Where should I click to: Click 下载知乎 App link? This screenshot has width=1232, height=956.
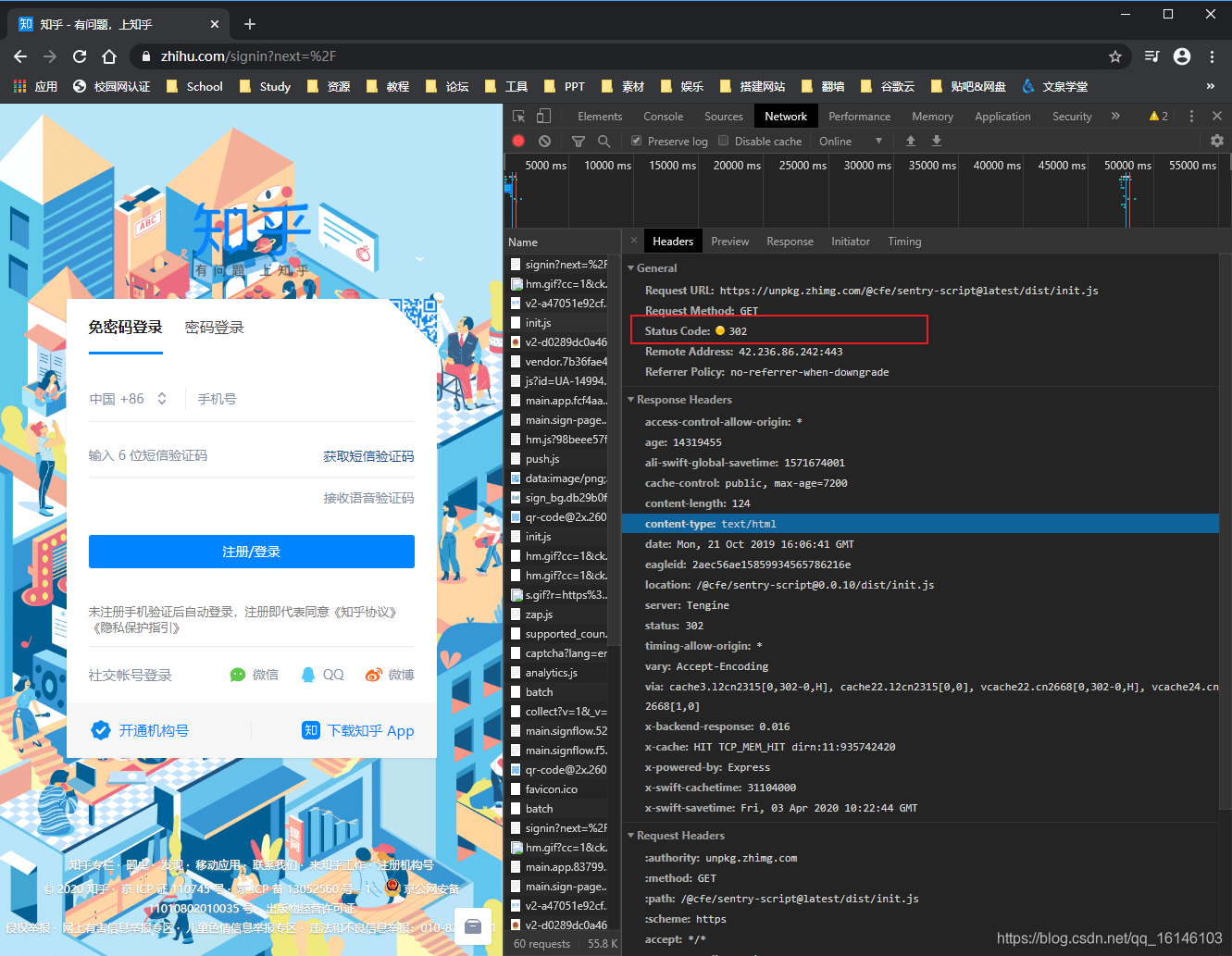coord(358,730)
